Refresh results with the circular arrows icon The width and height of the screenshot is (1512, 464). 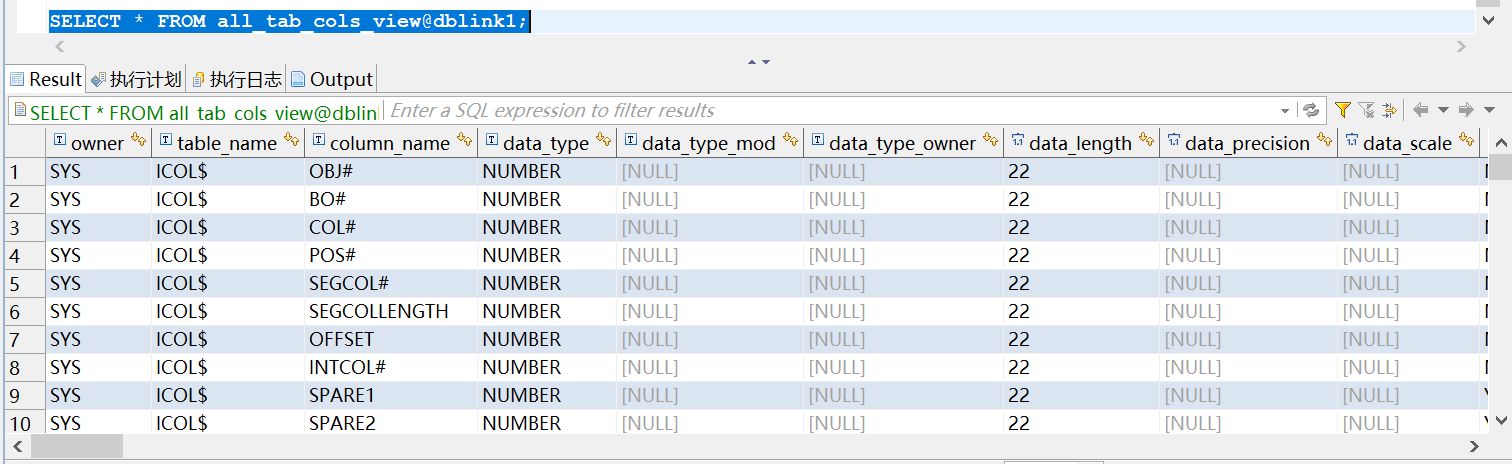pos(1311,110)
